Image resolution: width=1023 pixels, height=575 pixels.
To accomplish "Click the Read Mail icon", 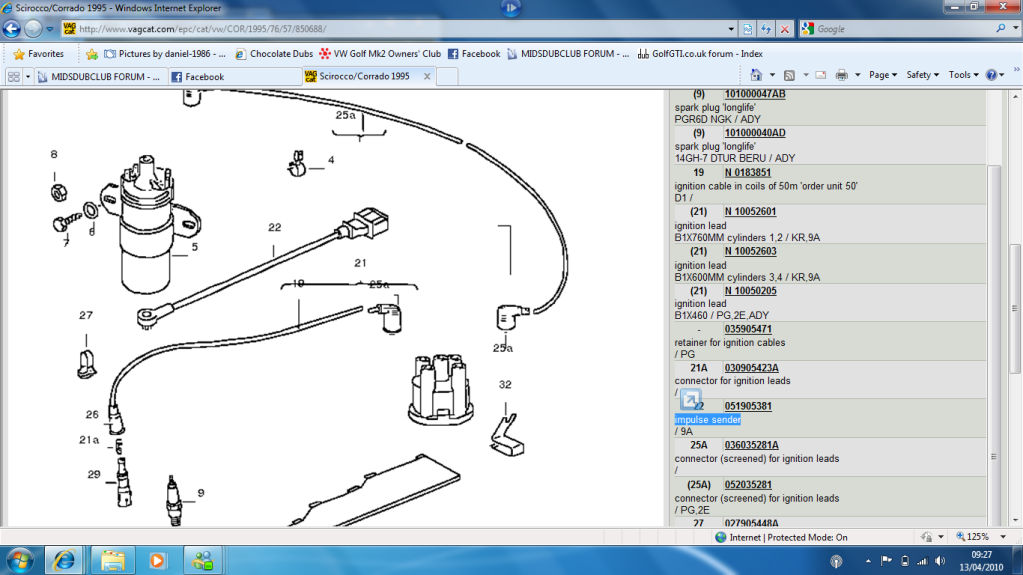I will tap(821, 76).
